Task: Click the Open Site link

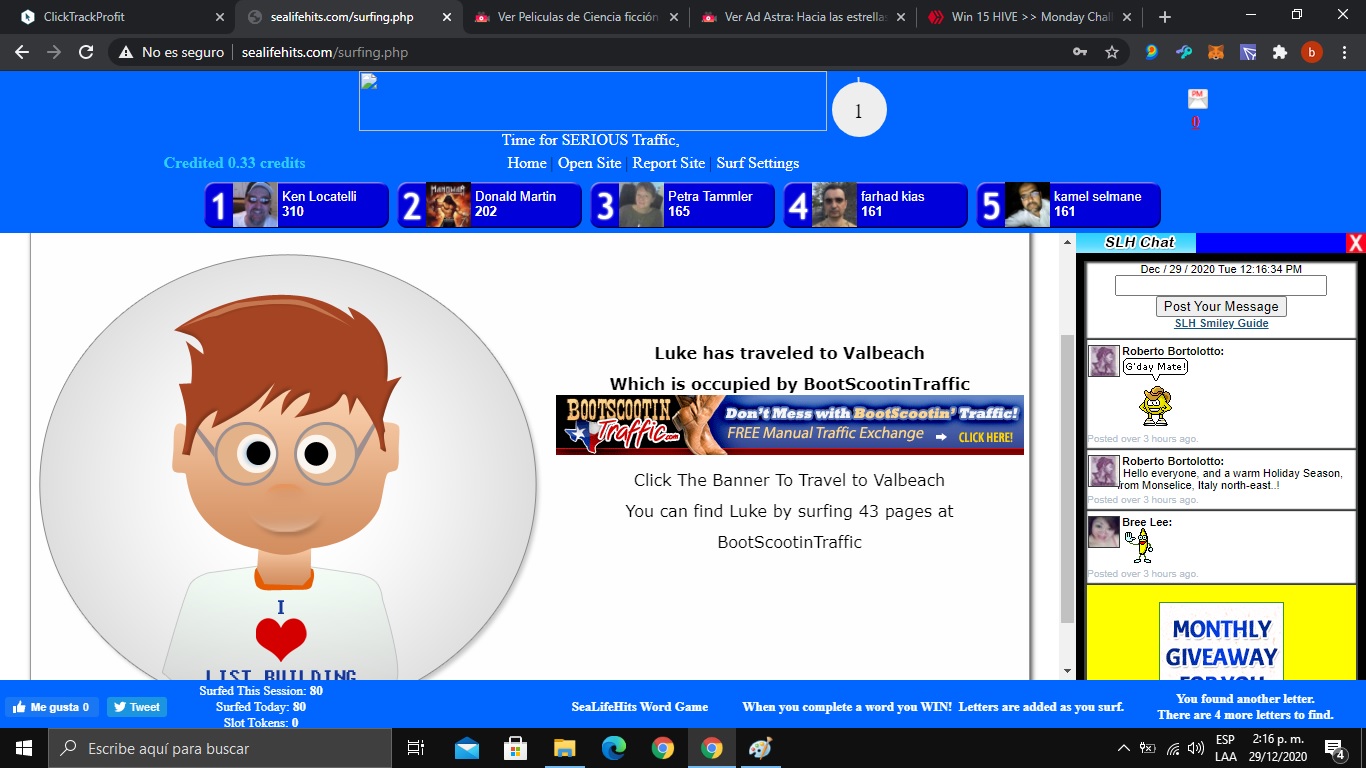Action: [x=590, y=163]
